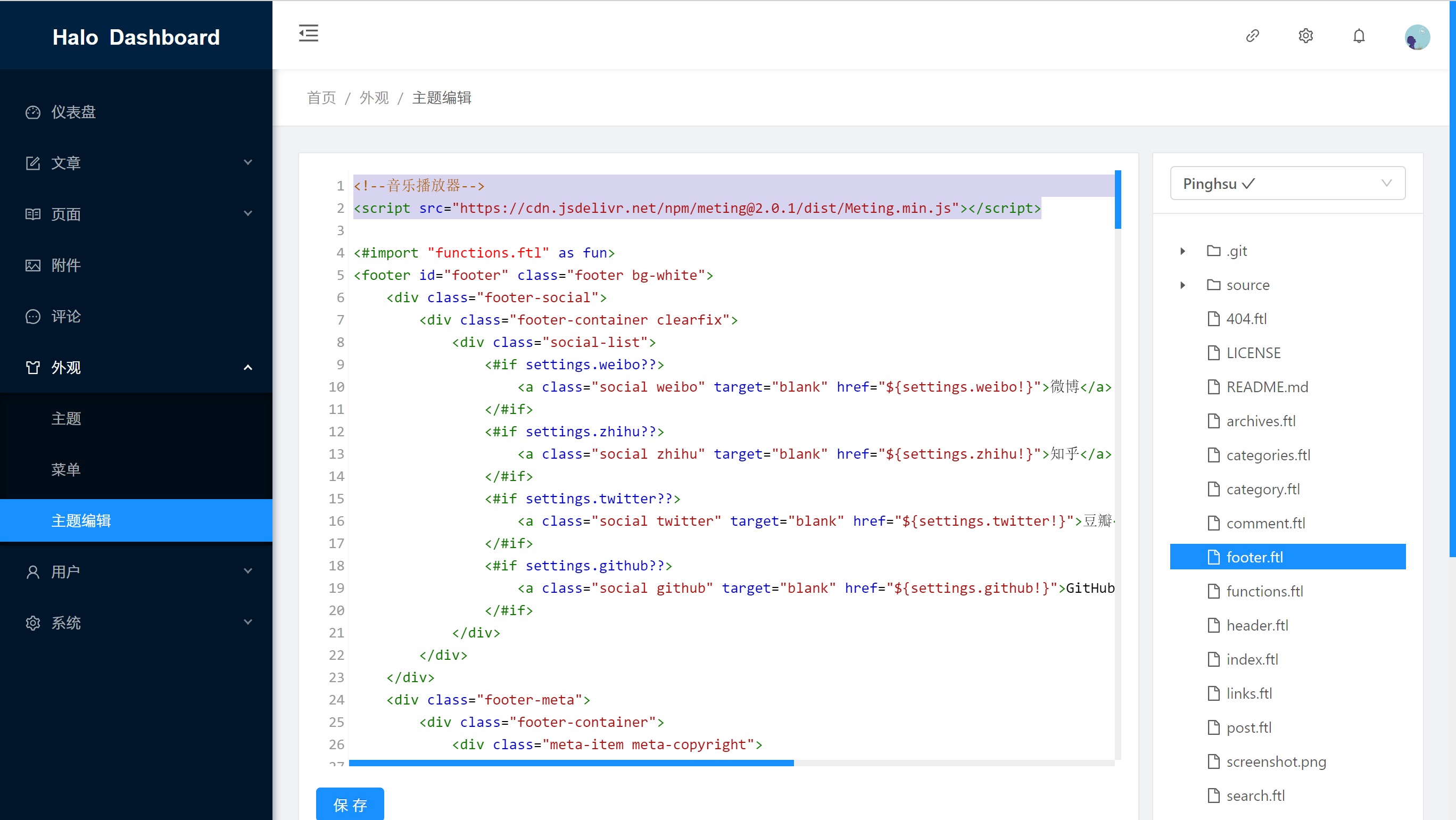
Task: Select the source folder in tree
Action: tap(1238, 285)
